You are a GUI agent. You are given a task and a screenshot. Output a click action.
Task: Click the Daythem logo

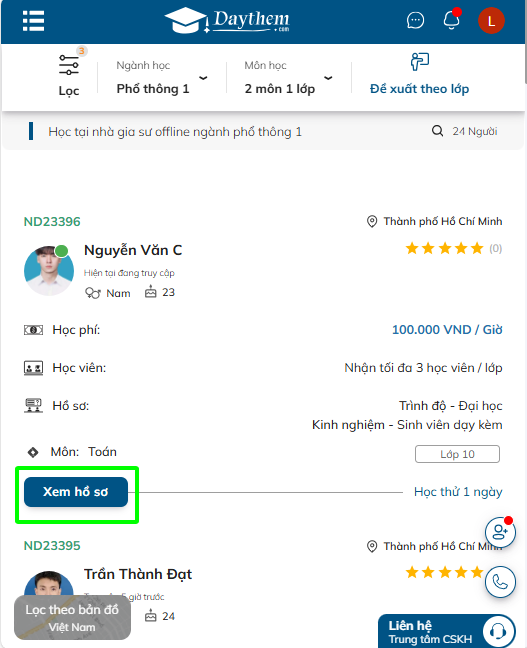(227, 20)
